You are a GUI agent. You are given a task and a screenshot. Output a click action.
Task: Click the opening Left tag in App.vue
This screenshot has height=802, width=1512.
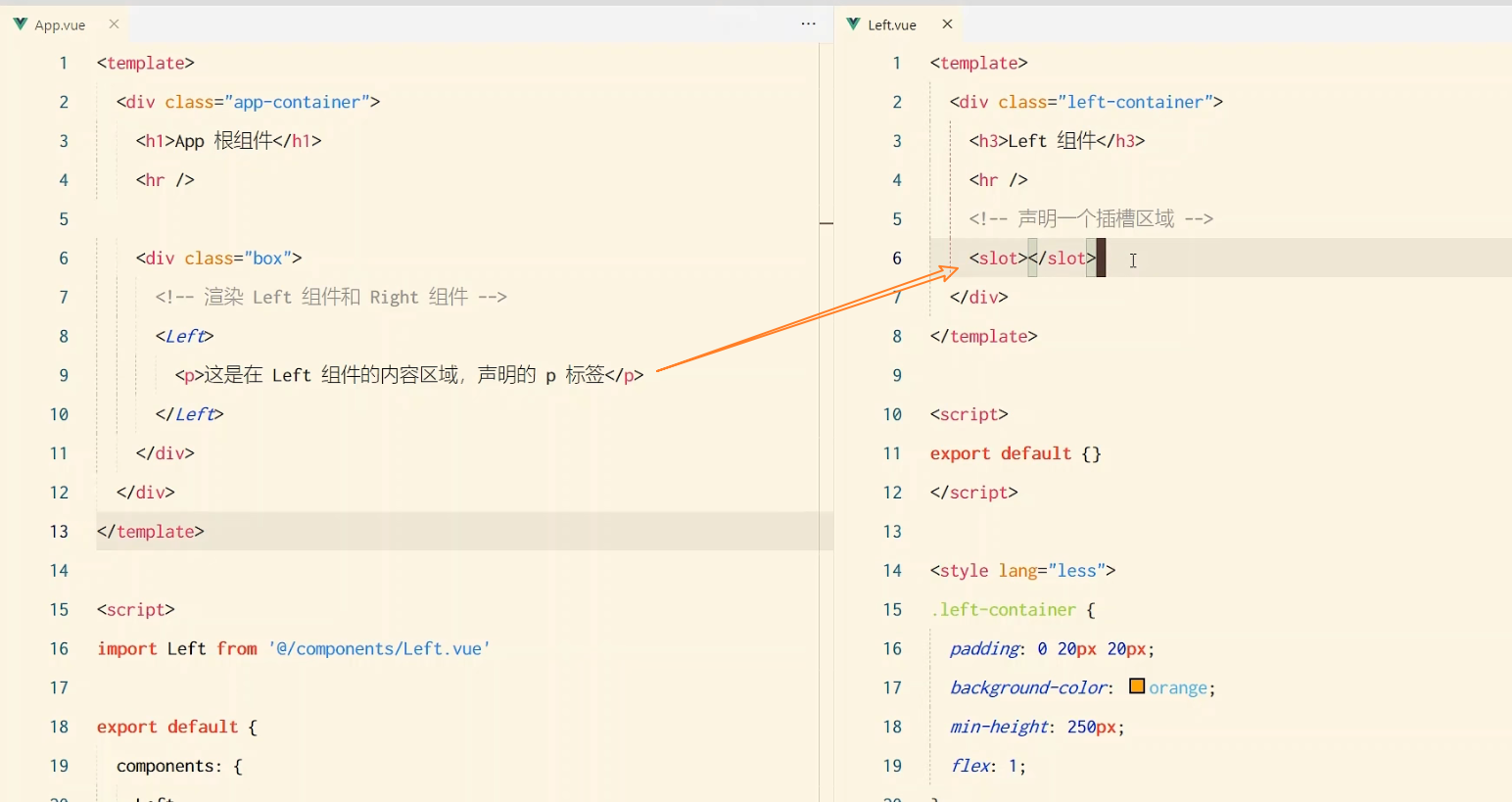click(x=184, y=337)
